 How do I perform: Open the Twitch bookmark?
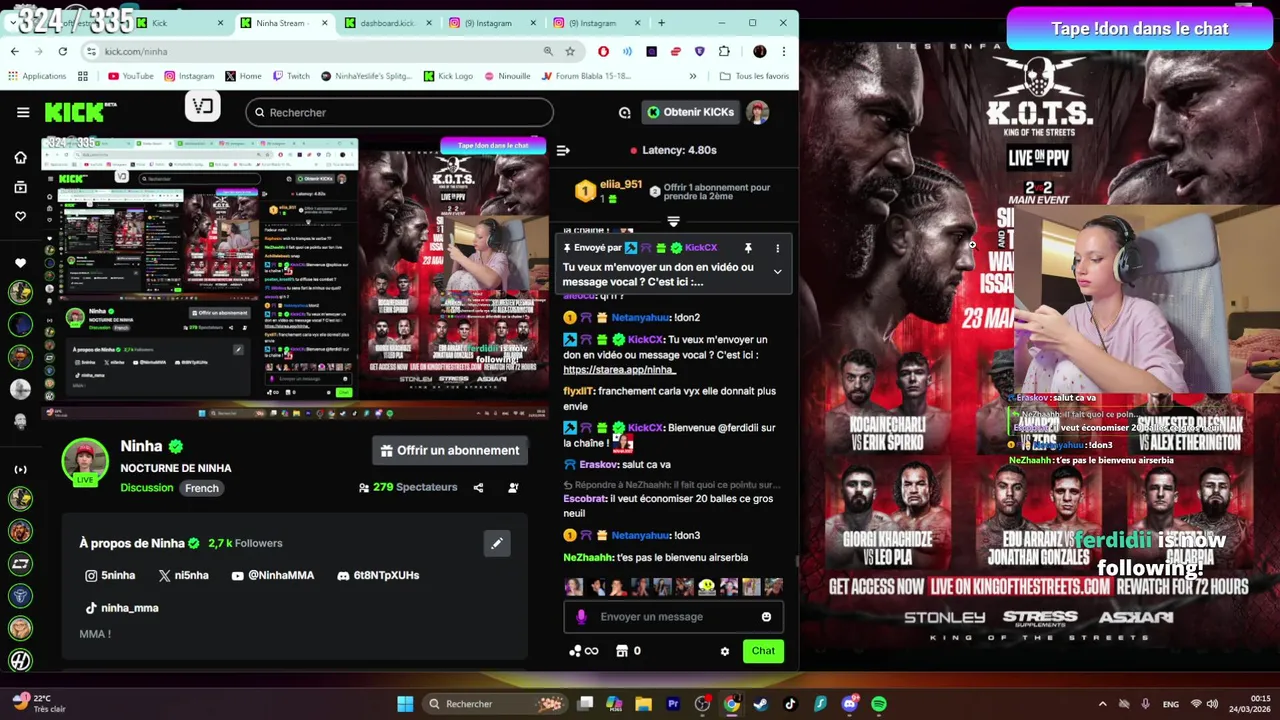coord(290,76)
